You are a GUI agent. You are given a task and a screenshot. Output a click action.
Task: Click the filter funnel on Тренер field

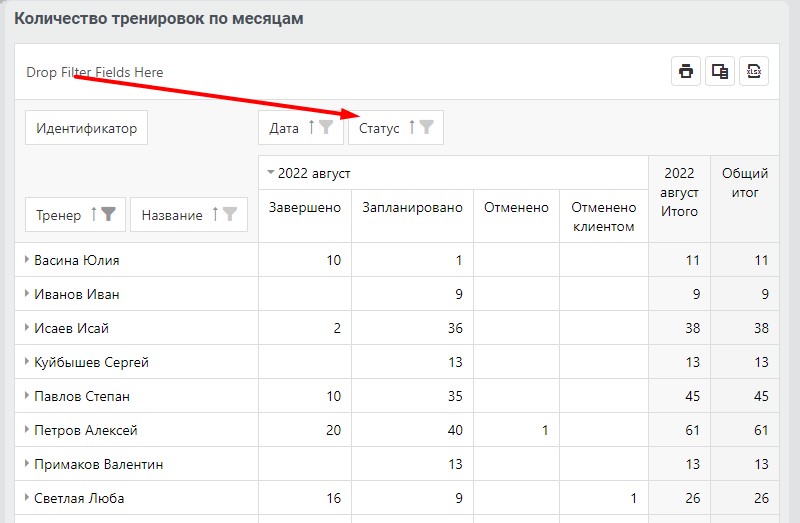pyautogui.click(x=108, y=214)
